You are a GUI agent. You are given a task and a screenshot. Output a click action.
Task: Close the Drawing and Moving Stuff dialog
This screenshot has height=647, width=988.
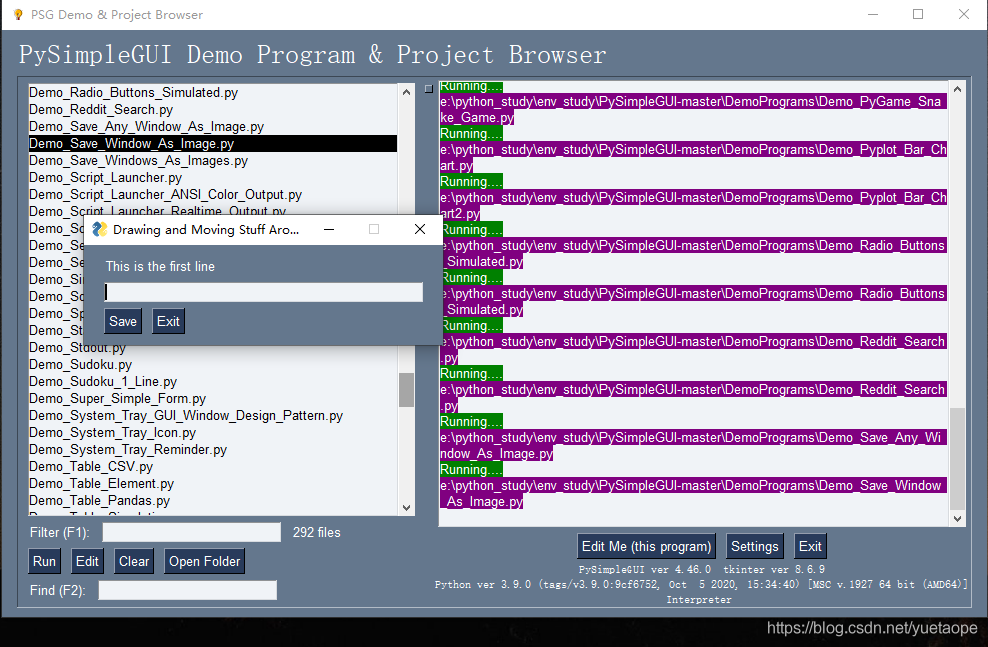[x=420, y=229]
